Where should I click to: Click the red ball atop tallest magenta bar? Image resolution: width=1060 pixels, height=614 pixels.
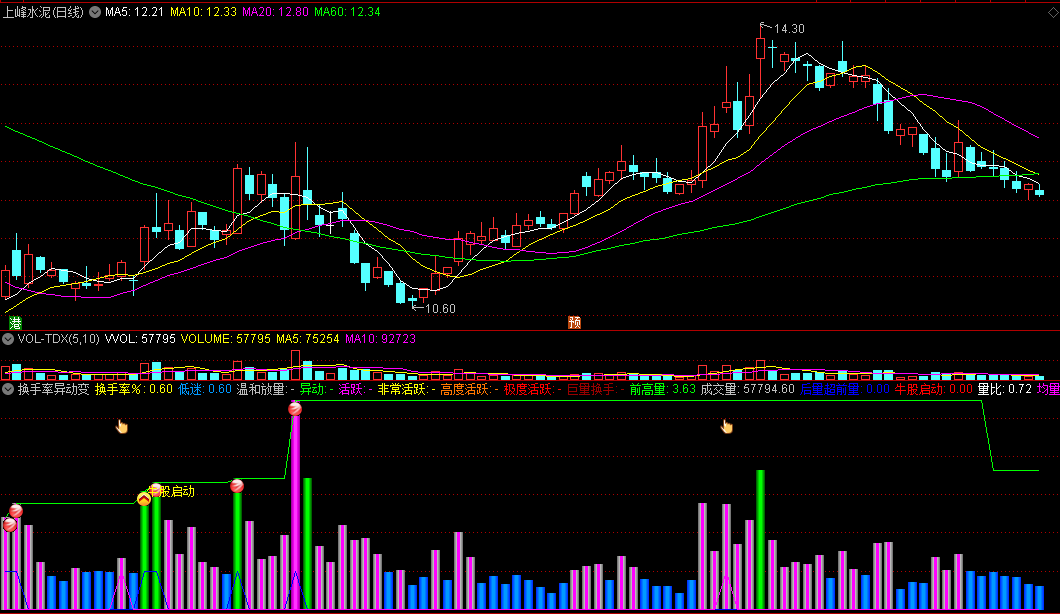[295, 408]
